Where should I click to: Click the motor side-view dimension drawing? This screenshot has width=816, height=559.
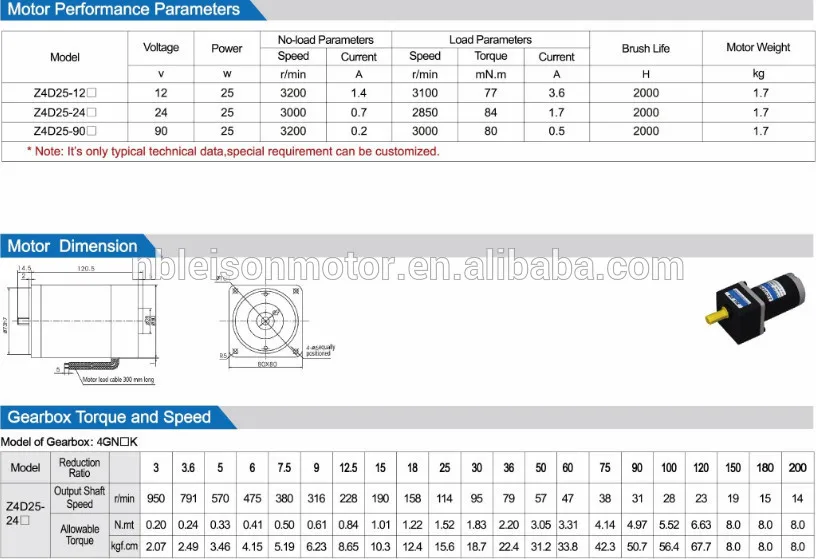point(81,325)
